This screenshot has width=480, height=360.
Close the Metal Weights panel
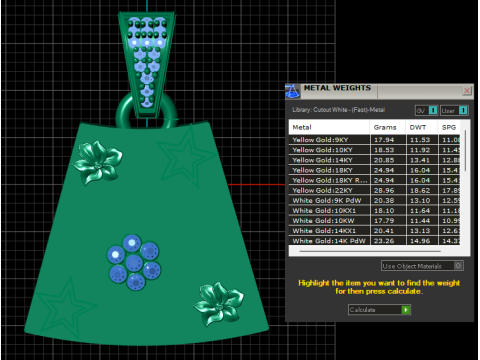tap(467, 91)
